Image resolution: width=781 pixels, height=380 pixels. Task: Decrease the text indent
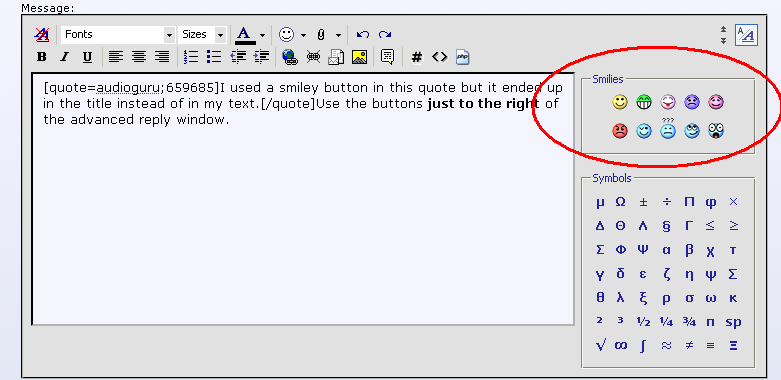[238, 57]
